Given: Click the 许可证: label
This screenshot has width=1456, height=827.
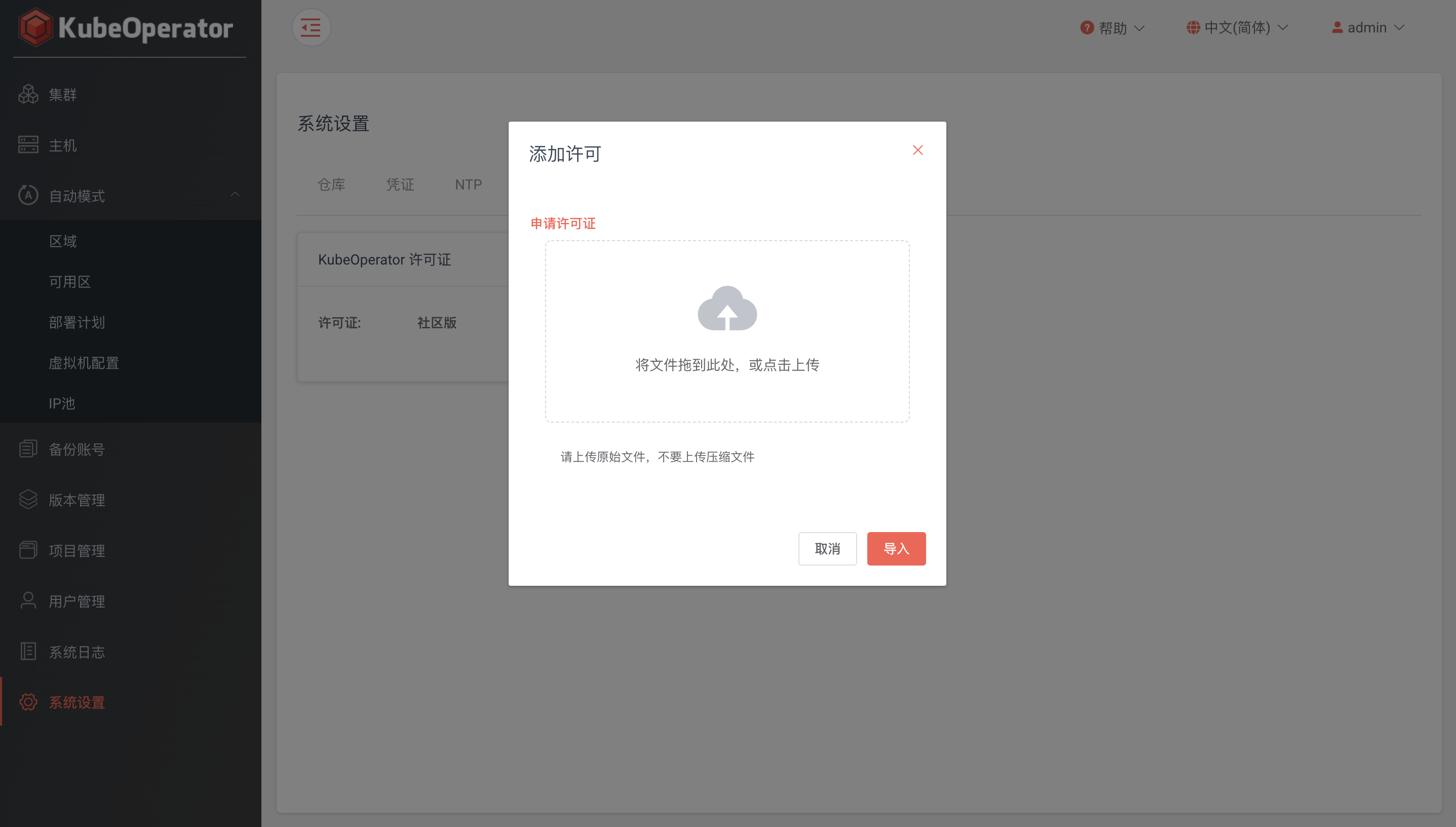Looking at the screenshot, I should pos(339,323).
